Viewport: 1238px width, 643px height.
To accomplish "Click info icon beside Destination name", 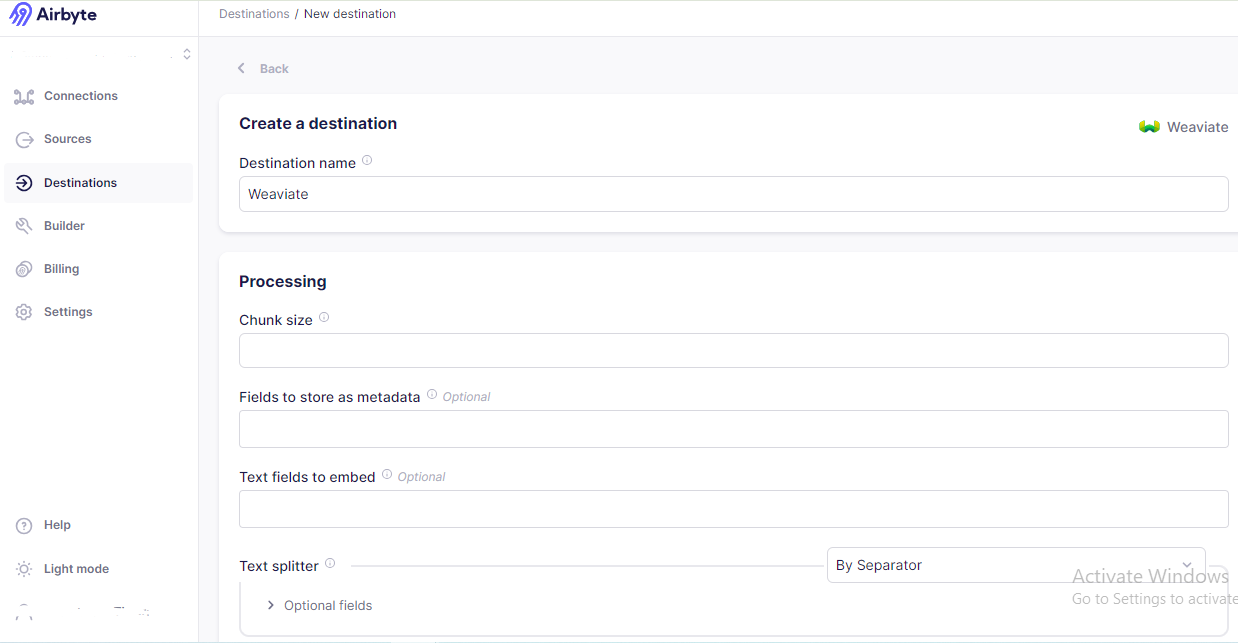I will click(x=367, y=160).
